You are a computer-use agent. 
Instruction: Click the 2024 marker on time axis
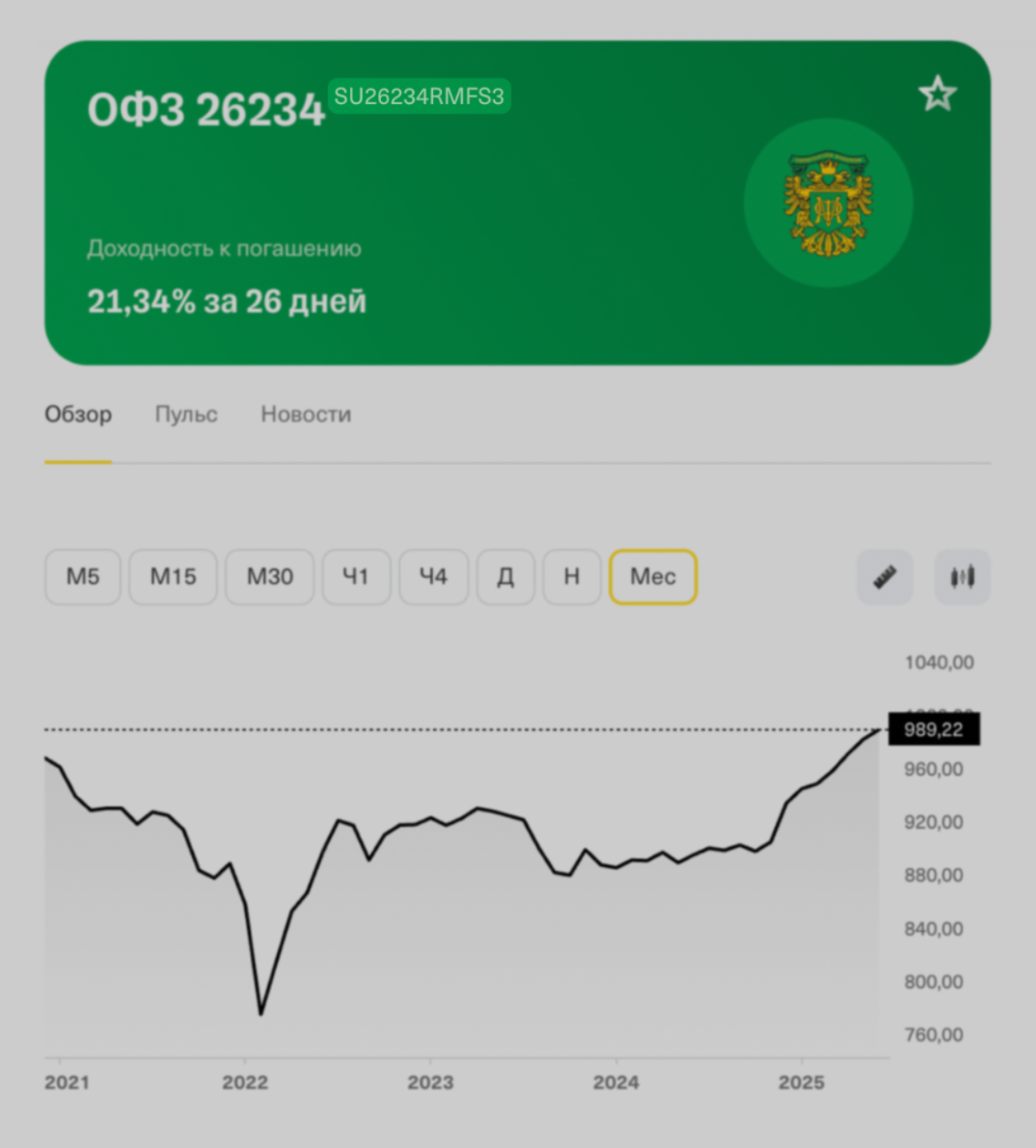[x=616, y=1082]
